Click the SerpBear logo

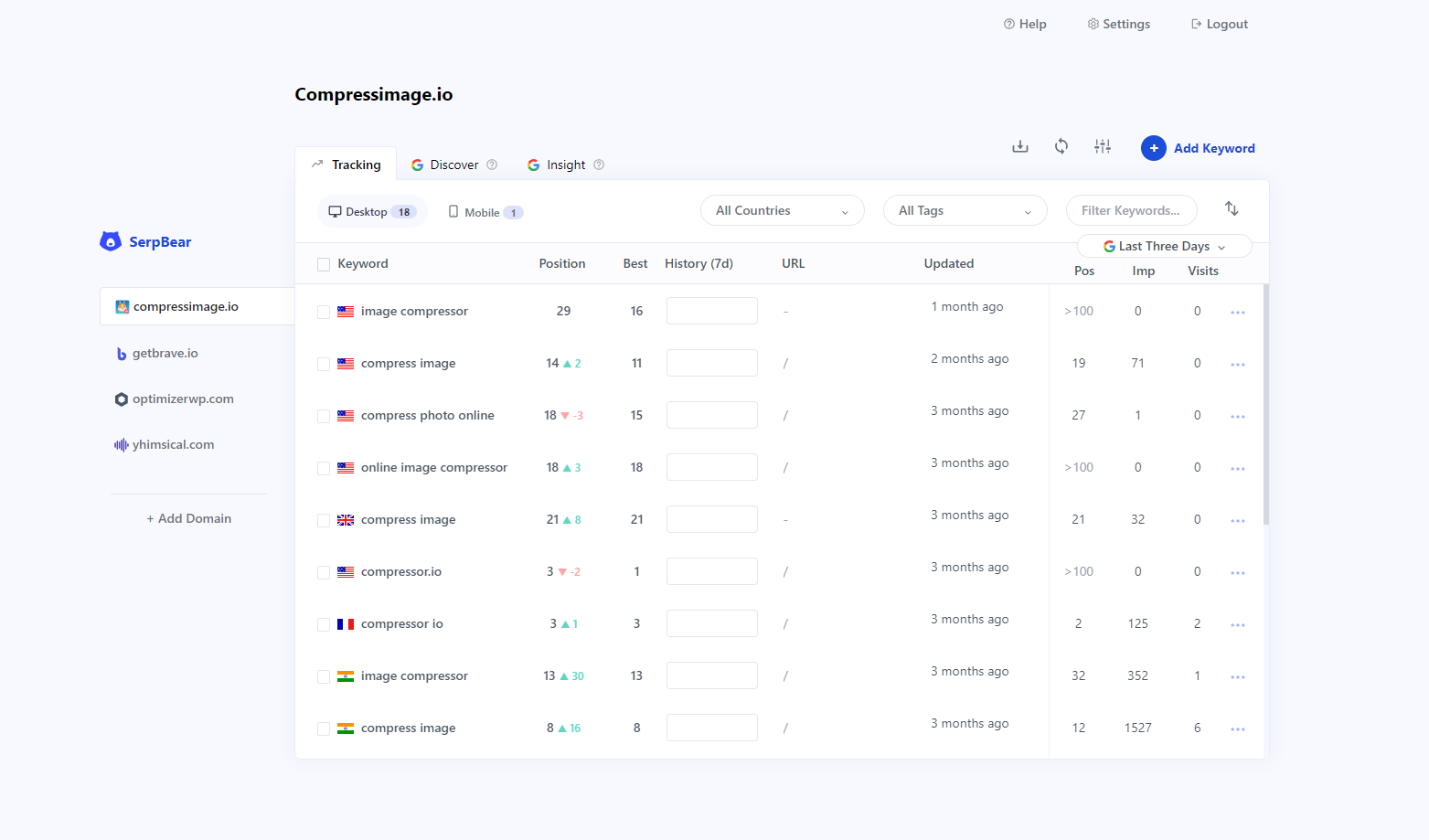[x=146, y=241]
